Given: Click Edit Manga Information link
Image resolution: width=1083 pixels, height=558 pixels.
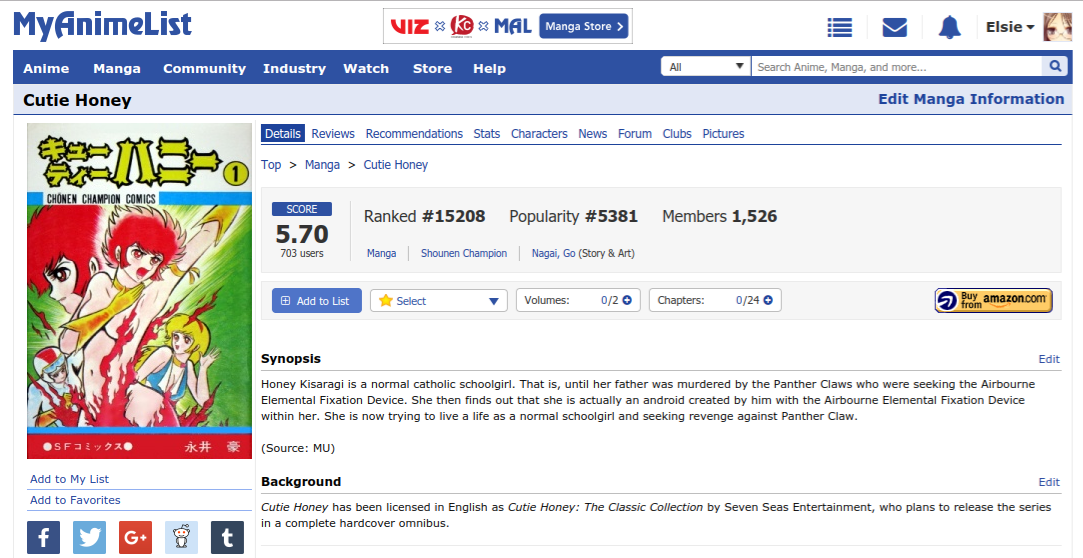Looking at the screenshot, I should [x=971, y=99].
